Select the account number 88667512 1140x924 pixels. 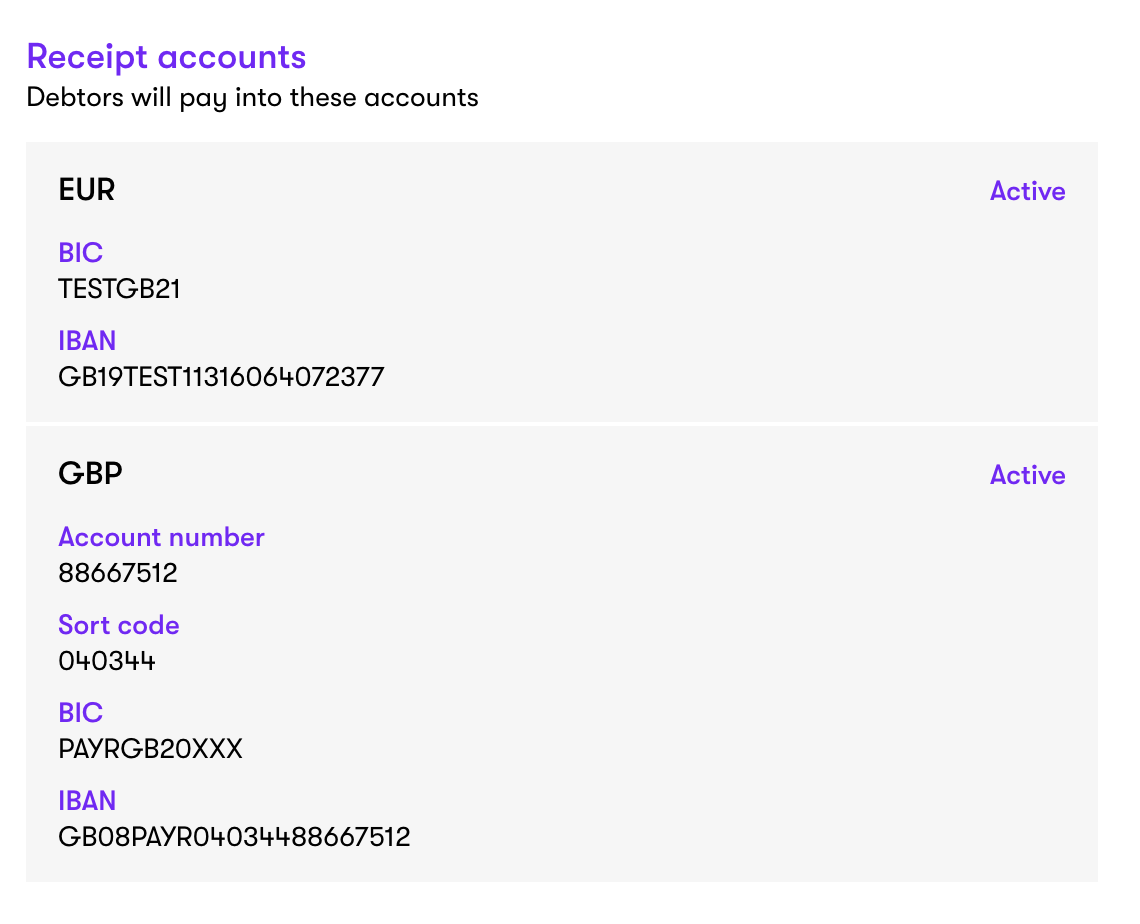click(118, 573)
